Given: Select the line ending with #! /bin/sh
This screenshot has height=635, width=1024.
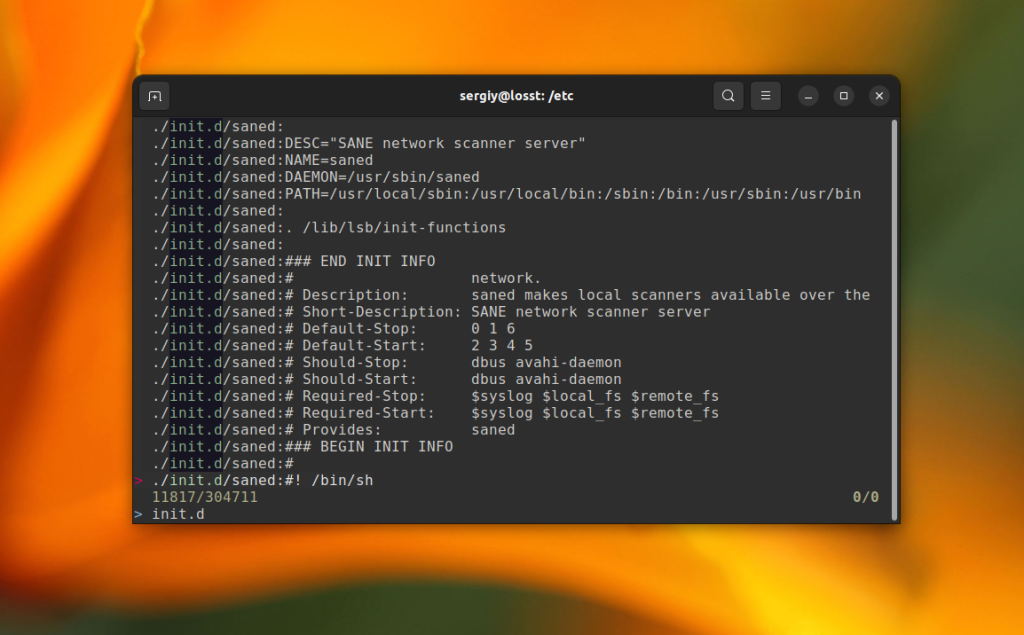Looking at the screenshot, I should pyautogui.click(x=263, y=480).
